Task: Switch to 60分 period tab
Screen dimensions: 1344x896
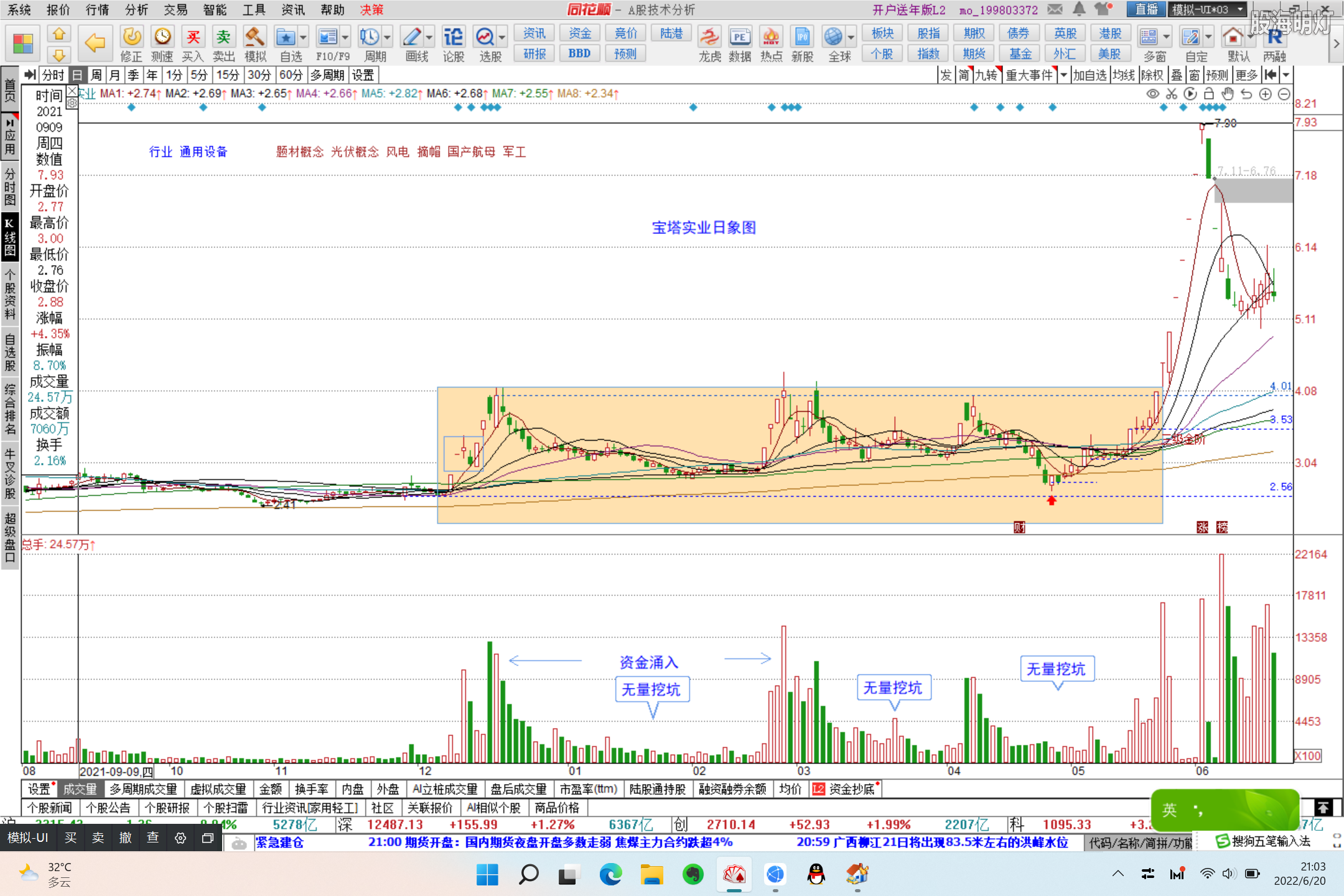Action: 291,75
